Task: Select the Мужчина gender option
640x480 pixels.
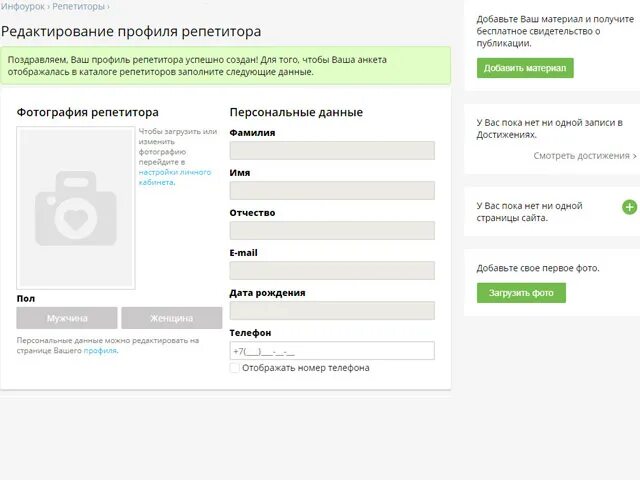Action: 67,318
